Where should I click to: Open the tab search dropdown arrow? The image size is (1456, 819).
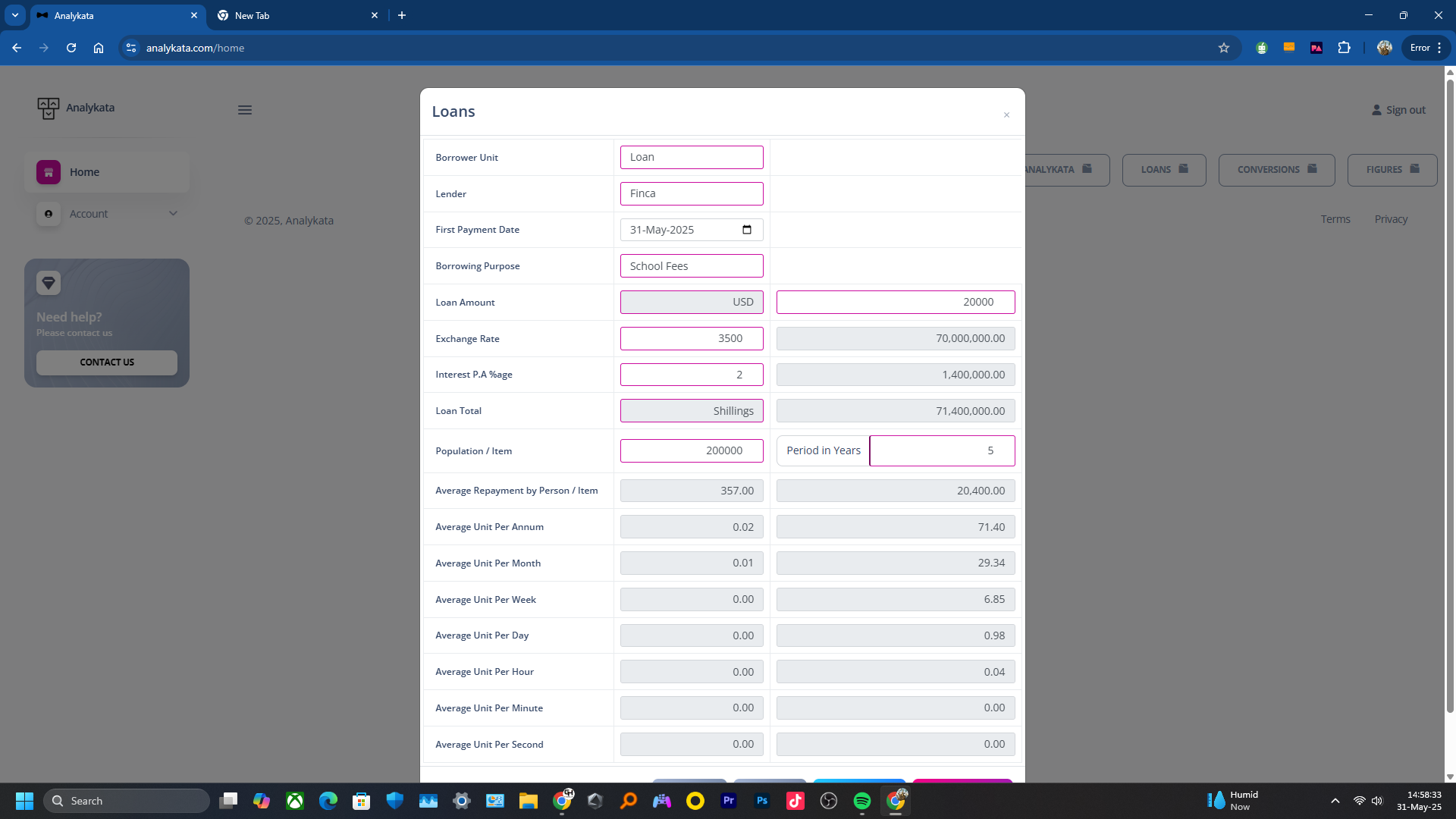point(14,15)
